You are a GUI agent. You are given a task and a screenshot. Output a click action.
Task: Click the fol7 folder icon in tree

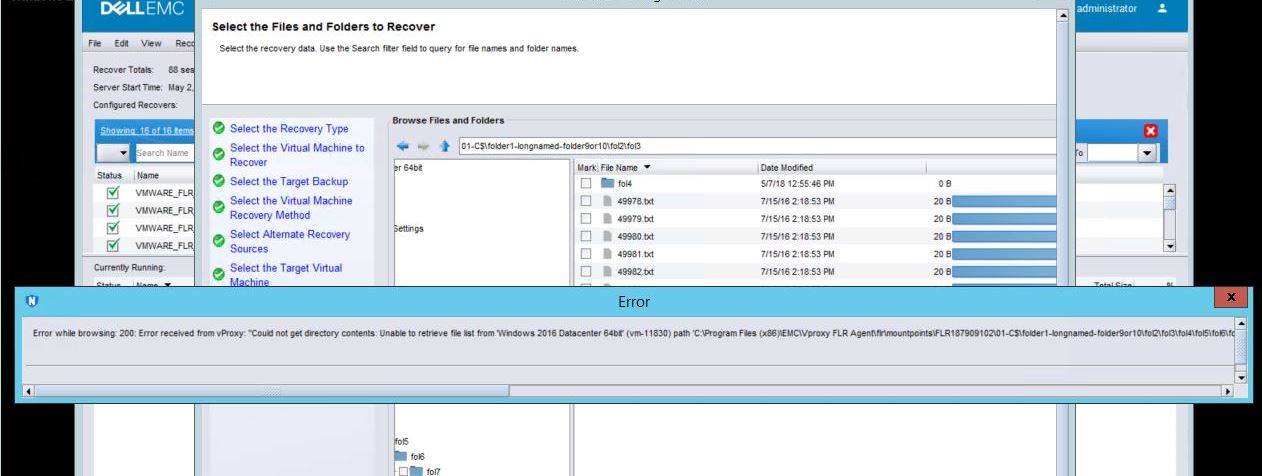tap(417, 471)
